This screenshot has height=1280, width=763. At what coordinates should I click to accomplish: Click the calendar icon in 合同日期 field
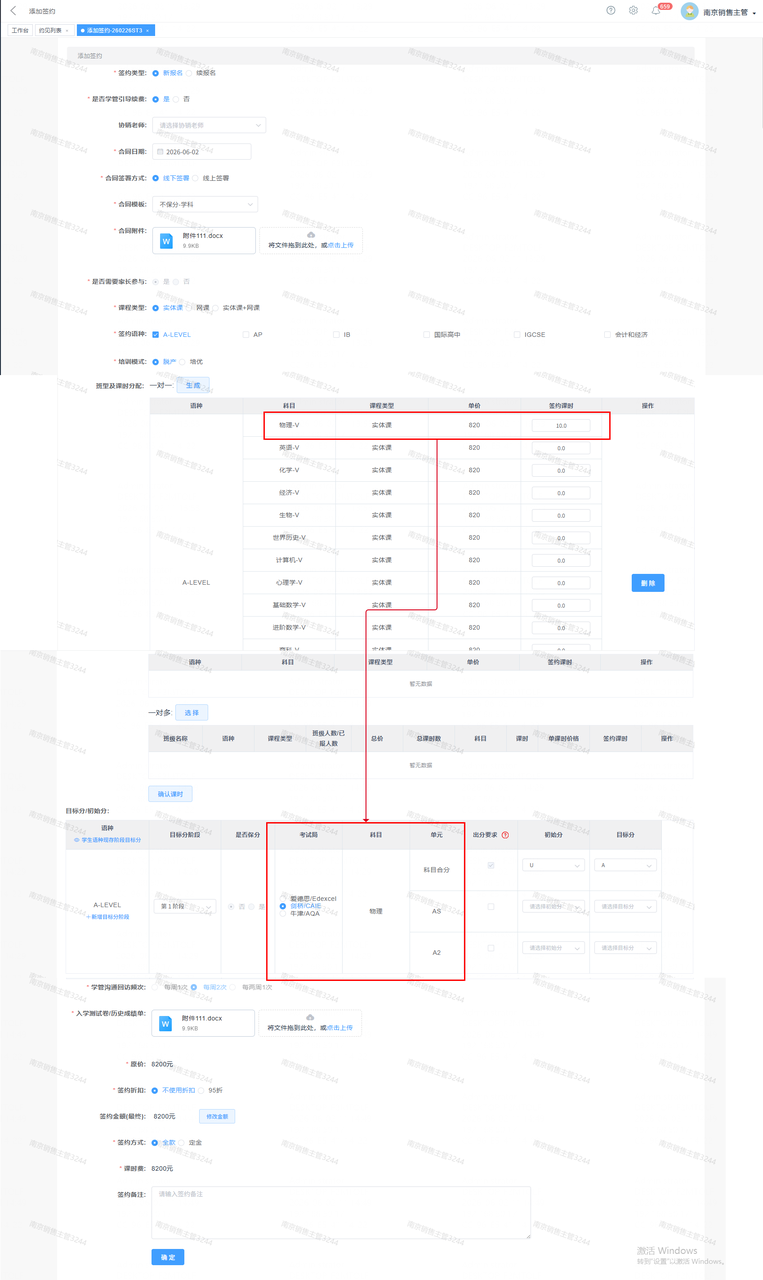click(x=158, y=152)
